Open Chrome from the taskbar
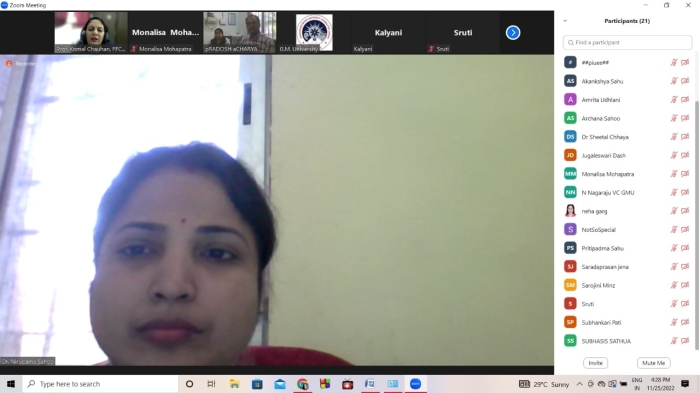700x393 pixels. (x=302, y=384)
